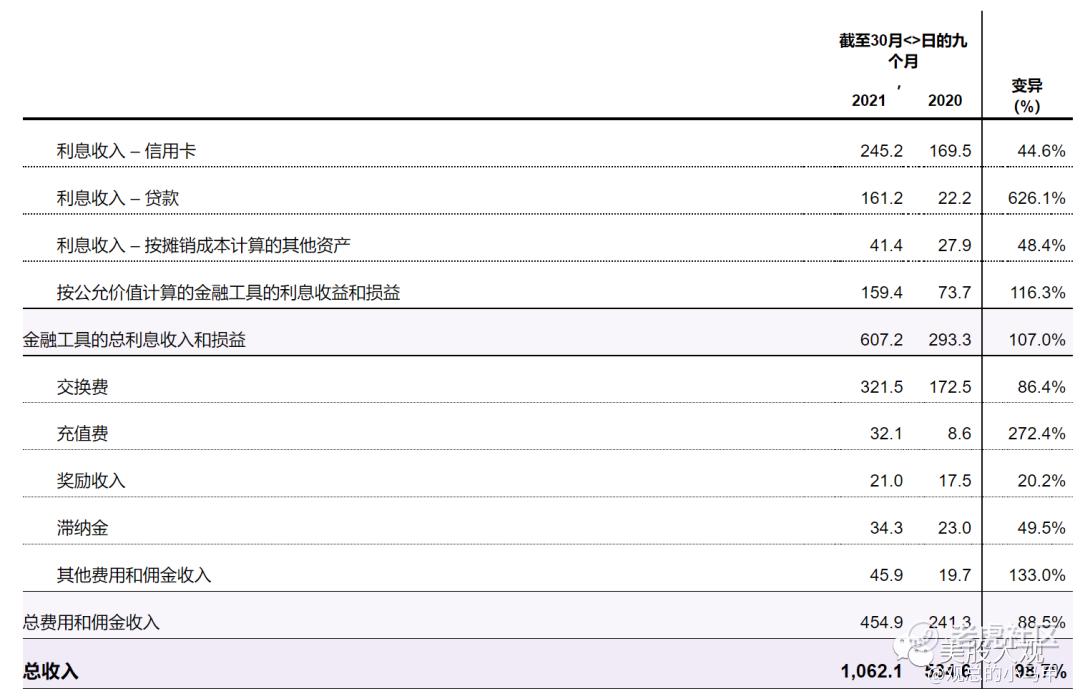Select the 607.2 total interest income value

tap(881, 340)
